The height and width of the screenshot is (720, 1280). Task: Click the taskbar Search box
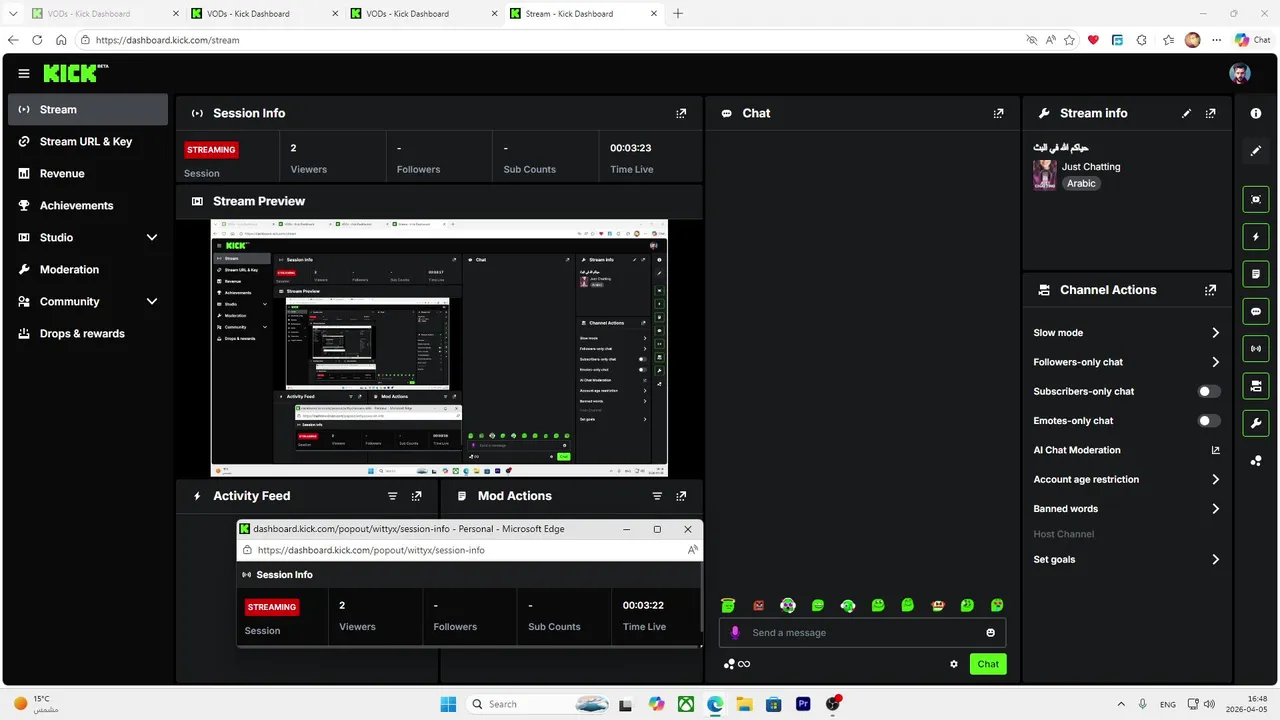coord(540,704)
